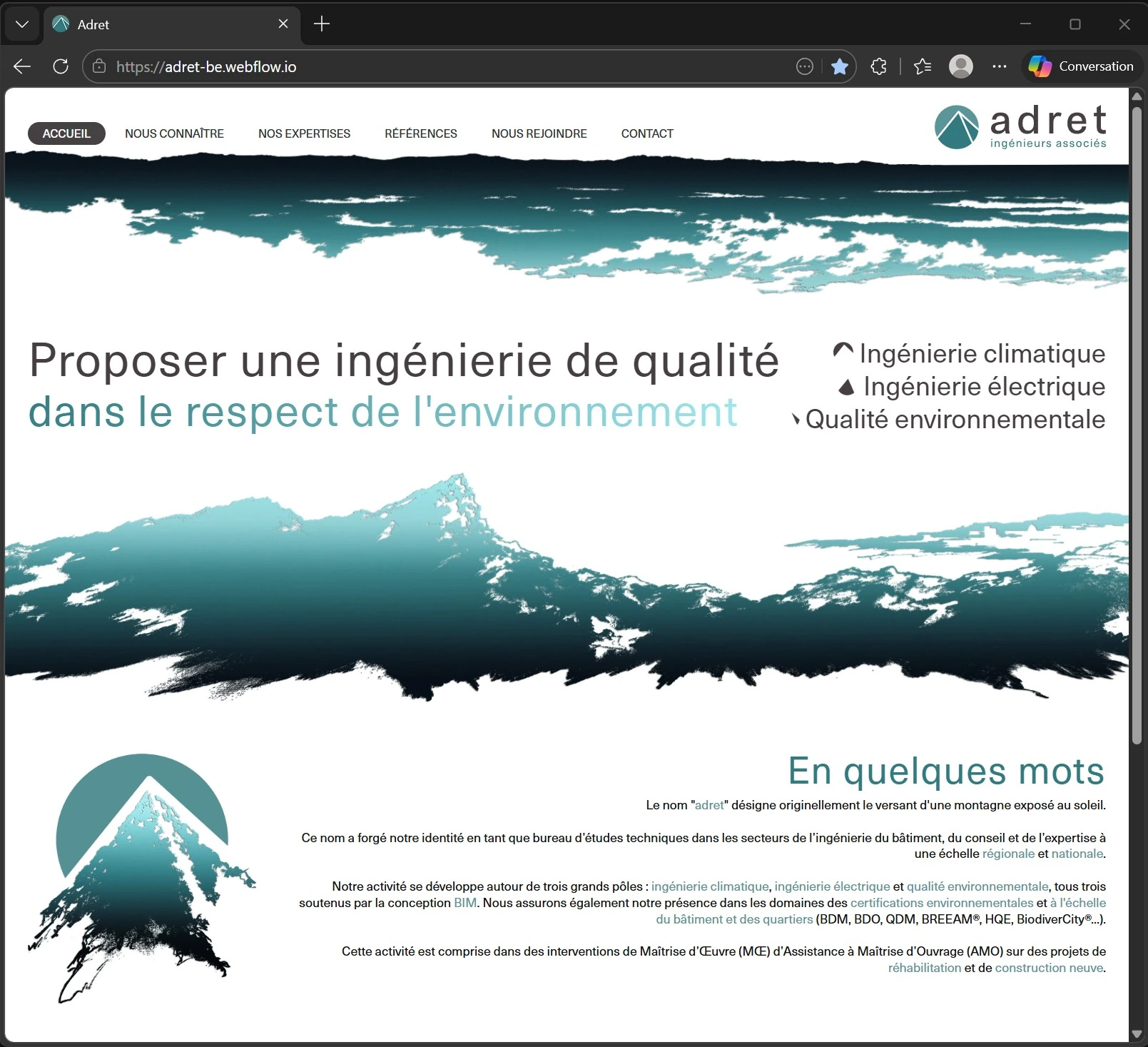Switch to the NOS EXPERTISES section
Image resolution: width=1148 pixels, height=1047 pixels.
304,133
